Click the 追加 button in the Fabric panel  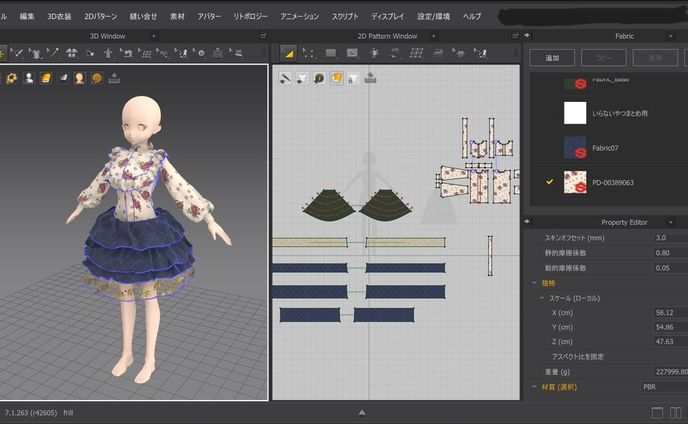coord(552,58)
